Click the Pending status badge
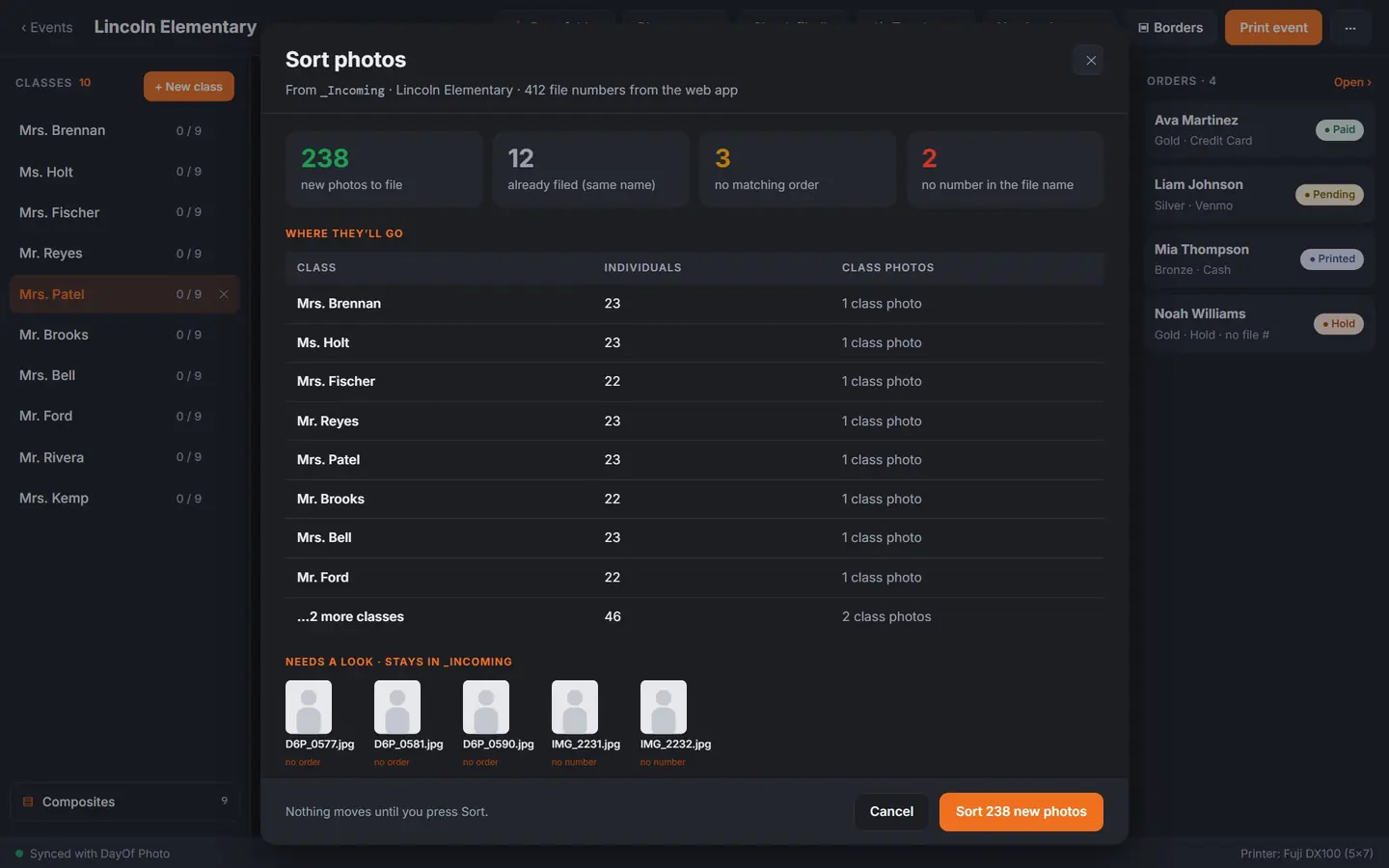This screenshot has width=1389, height=868. [1329, 195]
